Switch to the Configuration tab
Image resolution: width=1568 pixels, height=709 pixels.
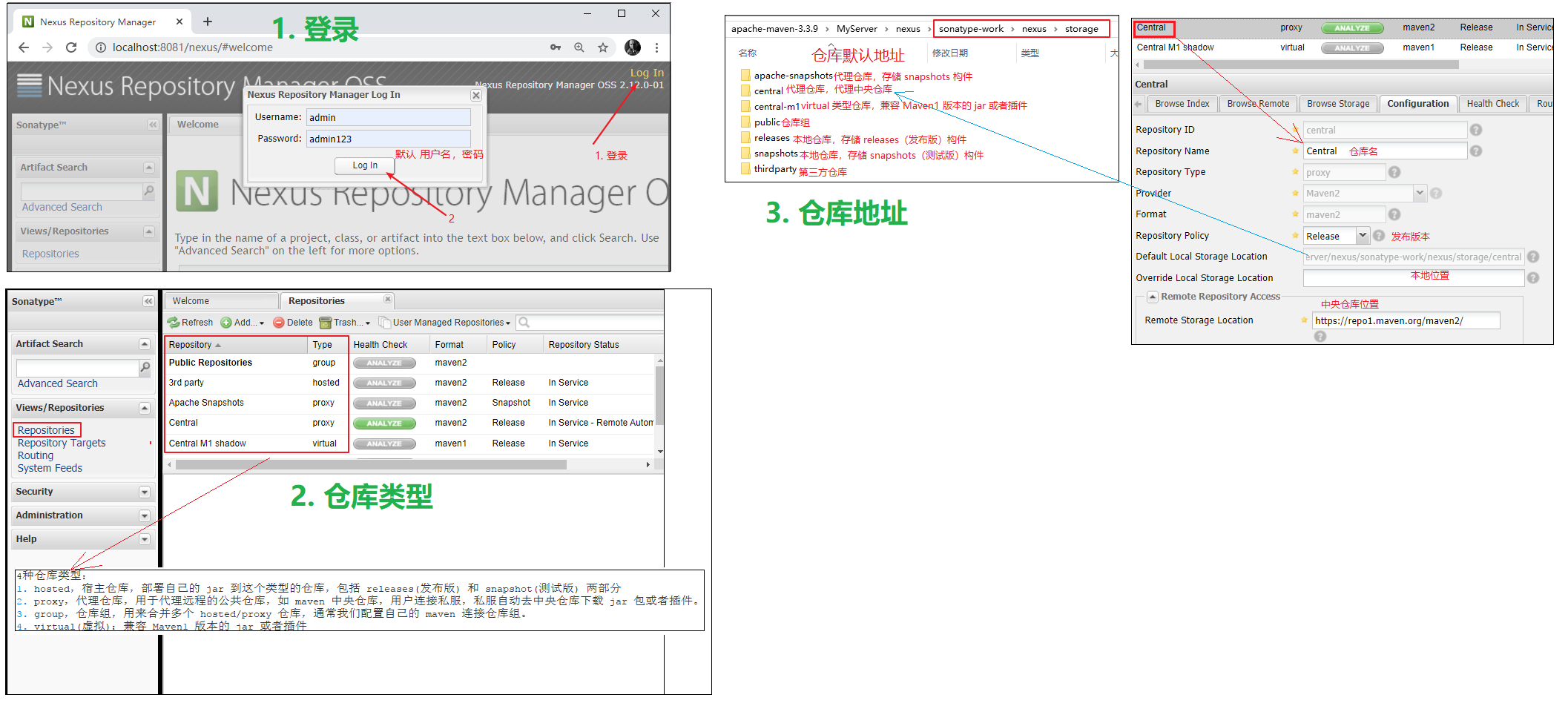tap(1417, 104)
